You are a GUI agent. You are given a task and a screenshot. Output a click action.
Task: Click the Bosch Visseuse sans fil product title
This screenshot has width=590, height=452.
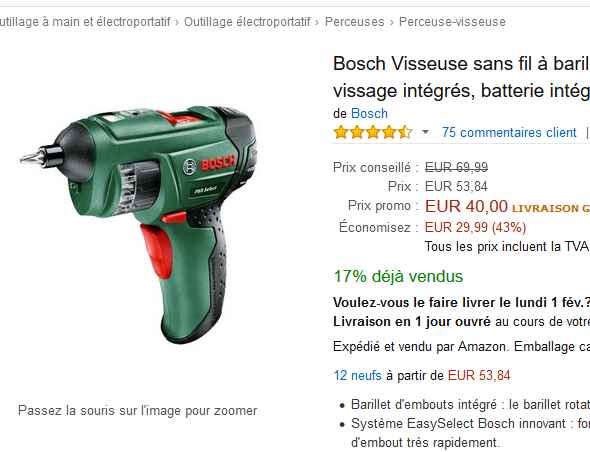[461, 77]
